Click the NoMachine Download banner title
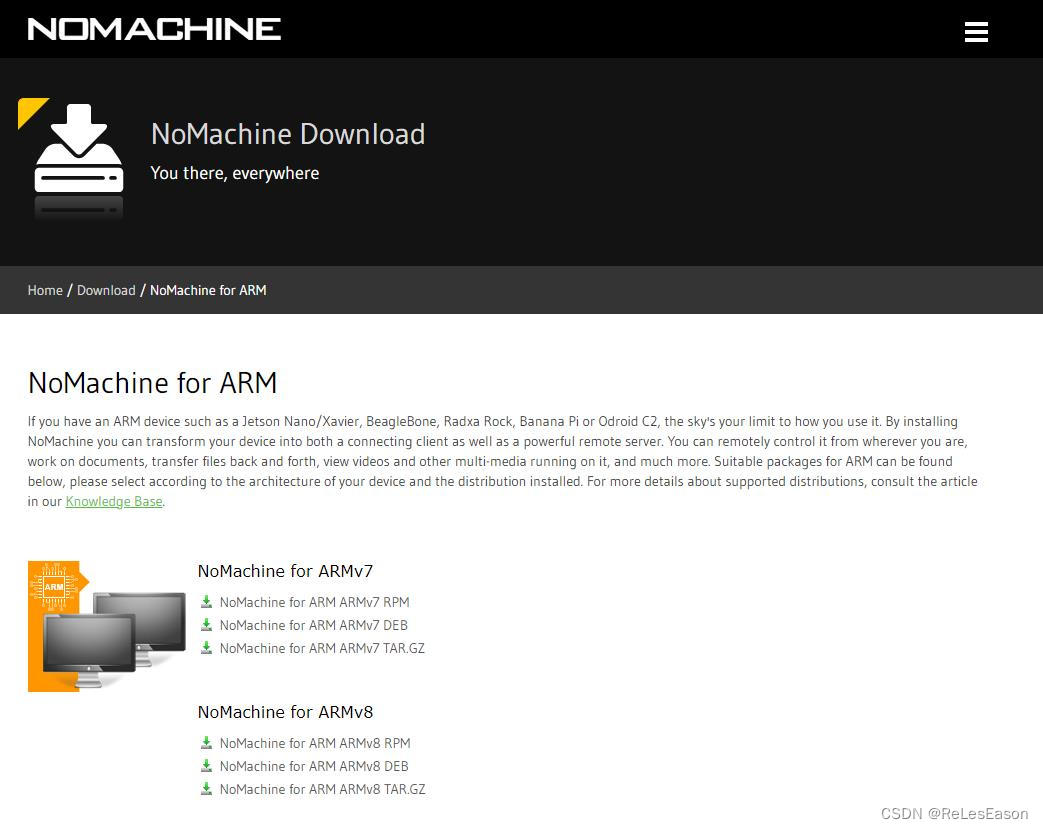 point(288,134)
